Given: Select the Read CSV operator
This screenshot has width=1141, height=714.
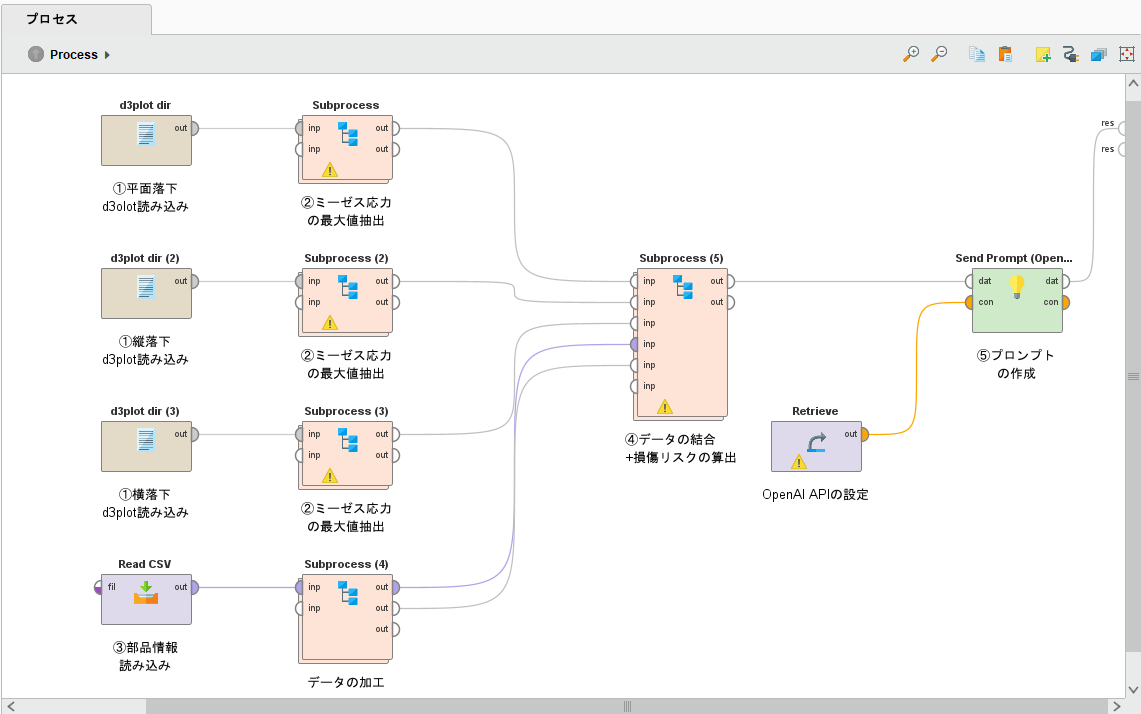Looking at the screenshot, I should [146, 599].
